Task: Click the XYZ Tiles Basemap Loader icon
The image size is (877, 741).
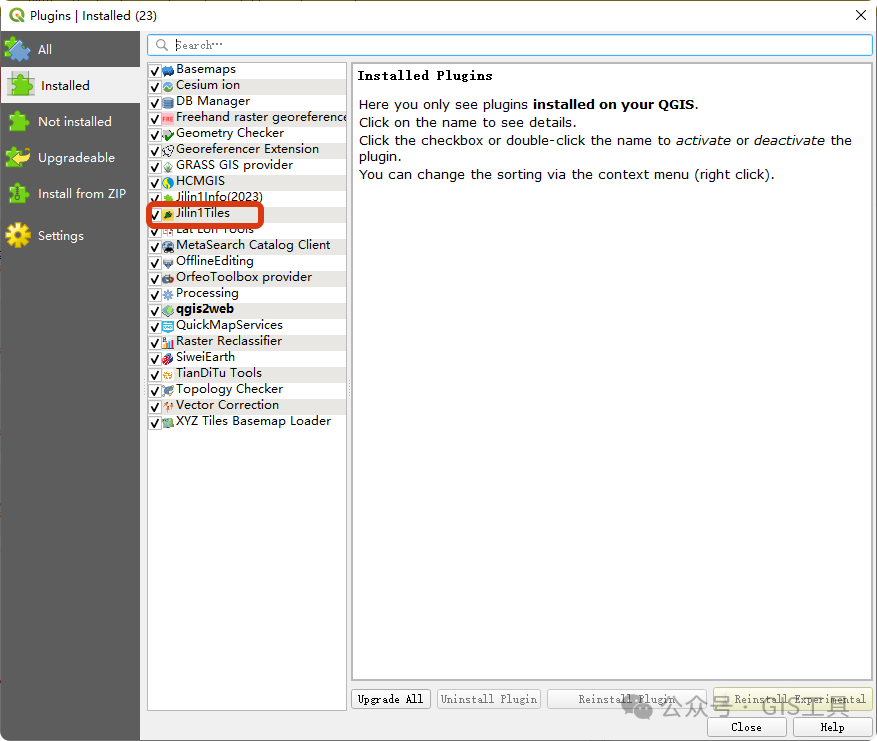Action: (168, 423)
